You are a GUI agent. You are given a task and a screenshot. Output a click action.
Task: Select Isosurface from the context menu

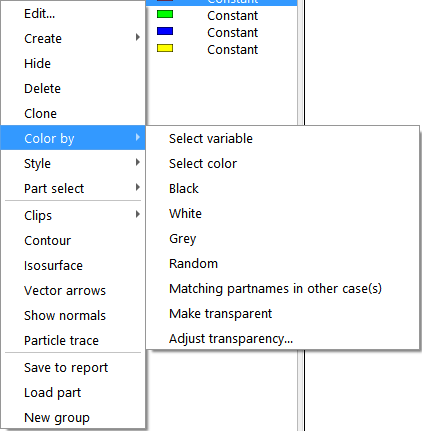[x=73, y=265]
